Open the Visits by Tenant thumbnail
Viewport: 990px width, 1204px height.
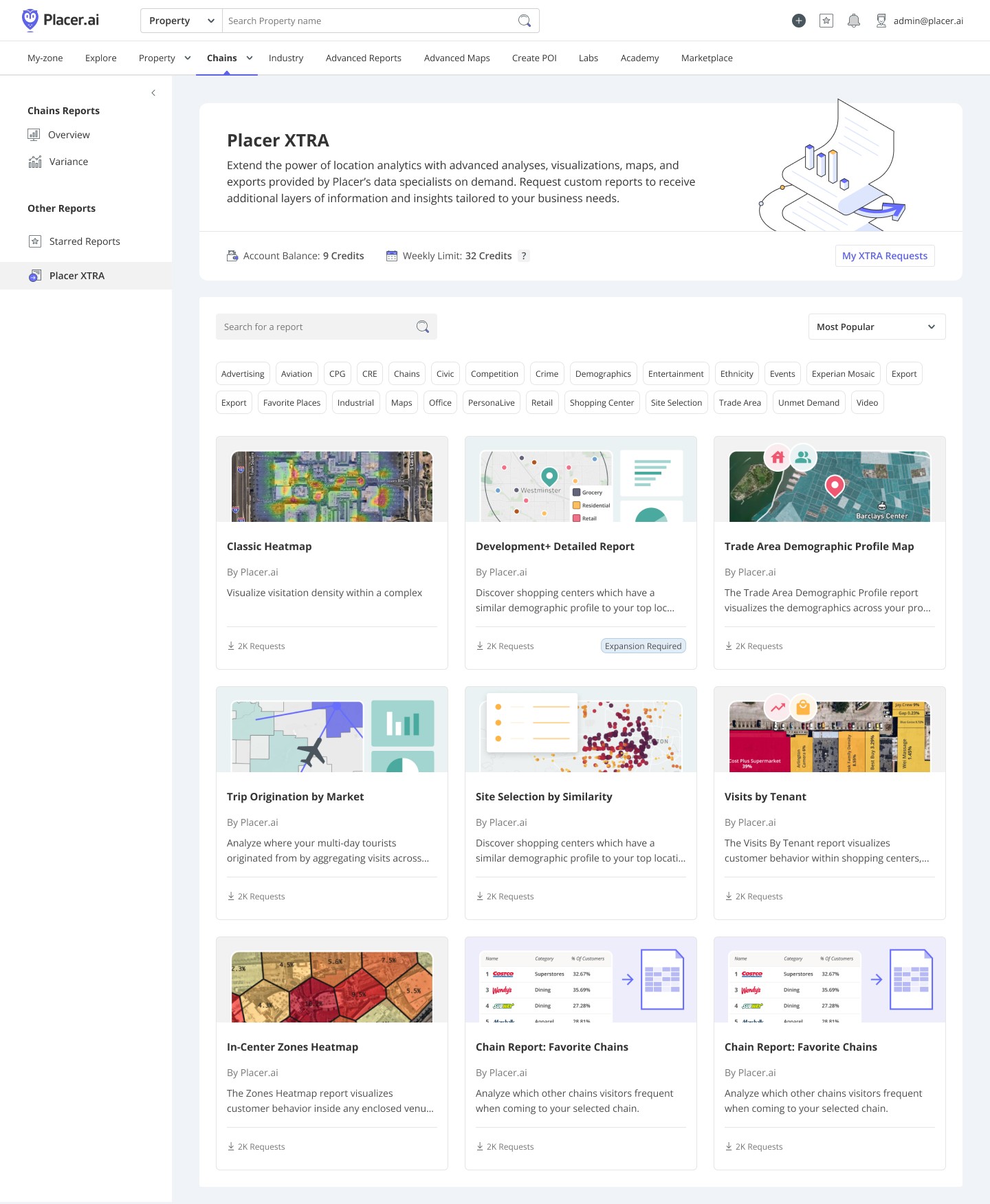[x=830, y=730]
